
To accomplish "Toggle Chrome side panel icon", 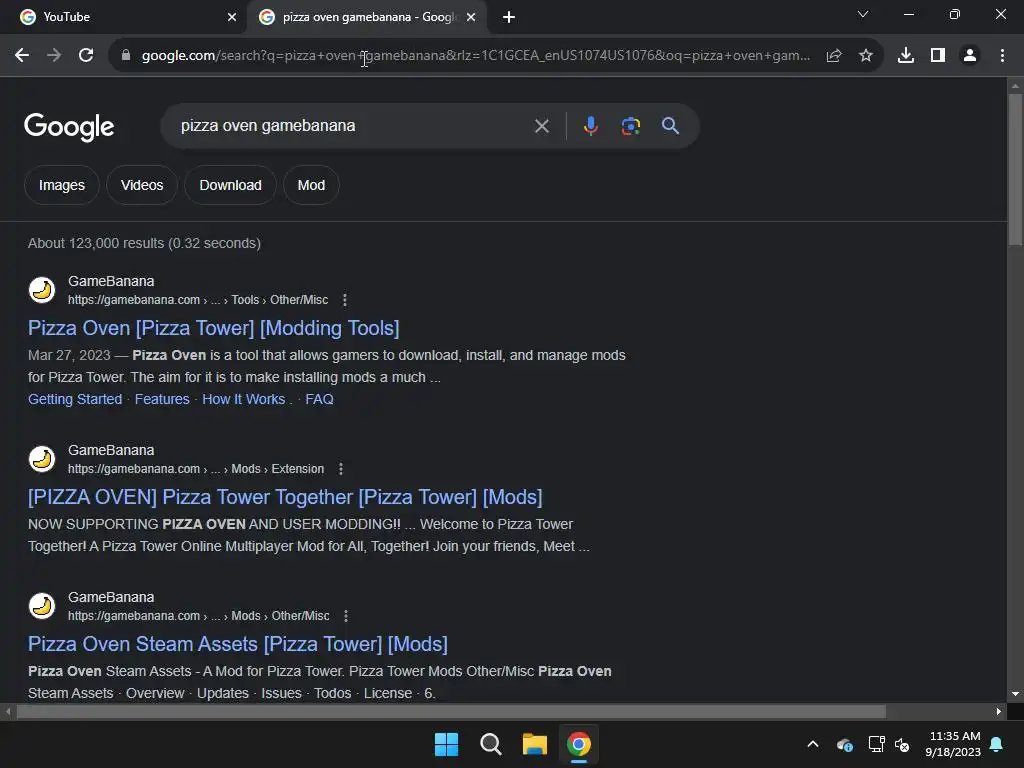I will (x=938, y=56).
